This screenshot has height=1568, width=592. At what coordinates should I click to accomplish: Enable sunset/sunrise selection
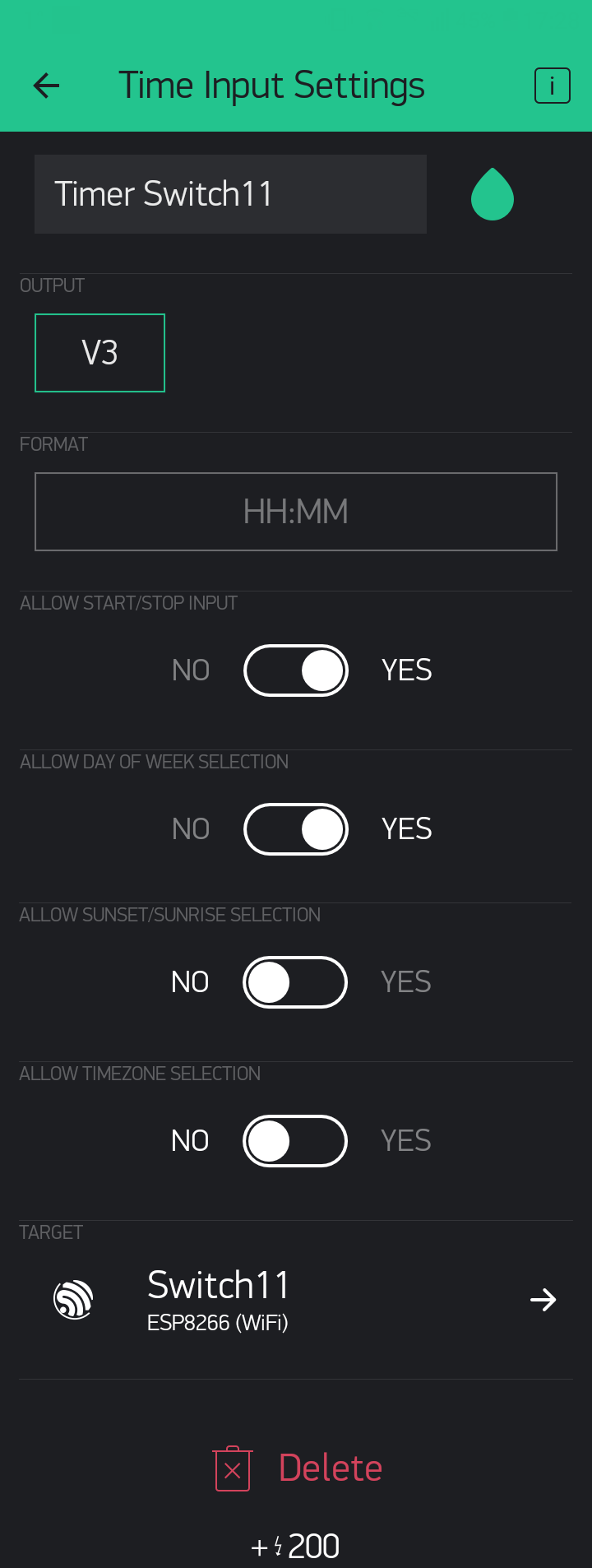point(295,981)
